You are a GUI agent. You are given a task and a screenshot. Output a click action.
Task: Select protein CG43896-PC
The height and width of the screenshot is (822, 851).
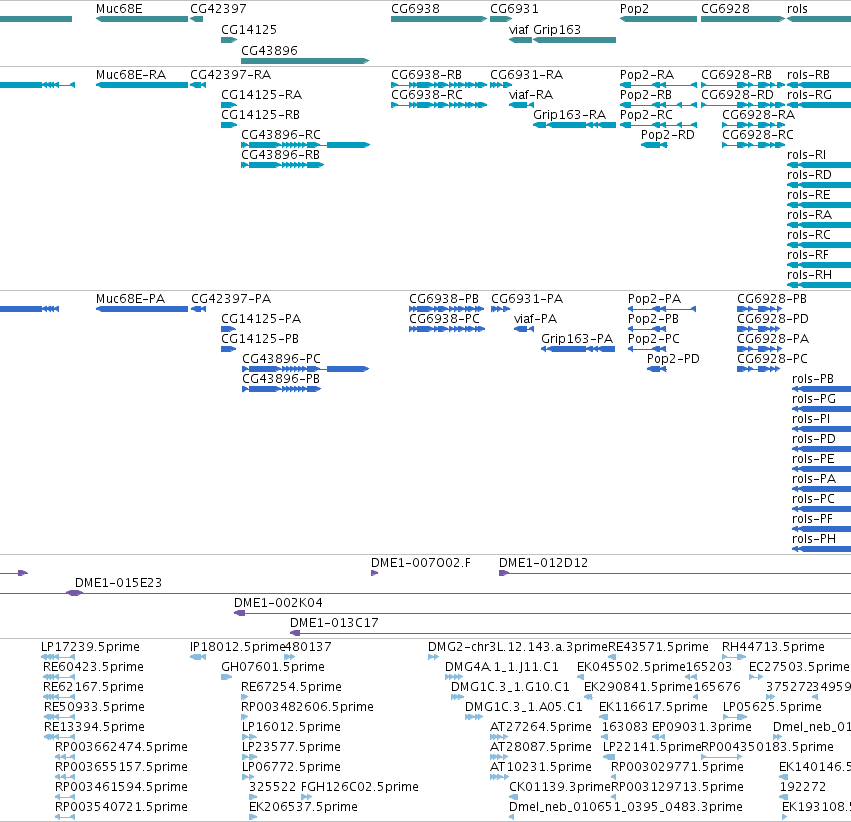(x=281, y=359)
